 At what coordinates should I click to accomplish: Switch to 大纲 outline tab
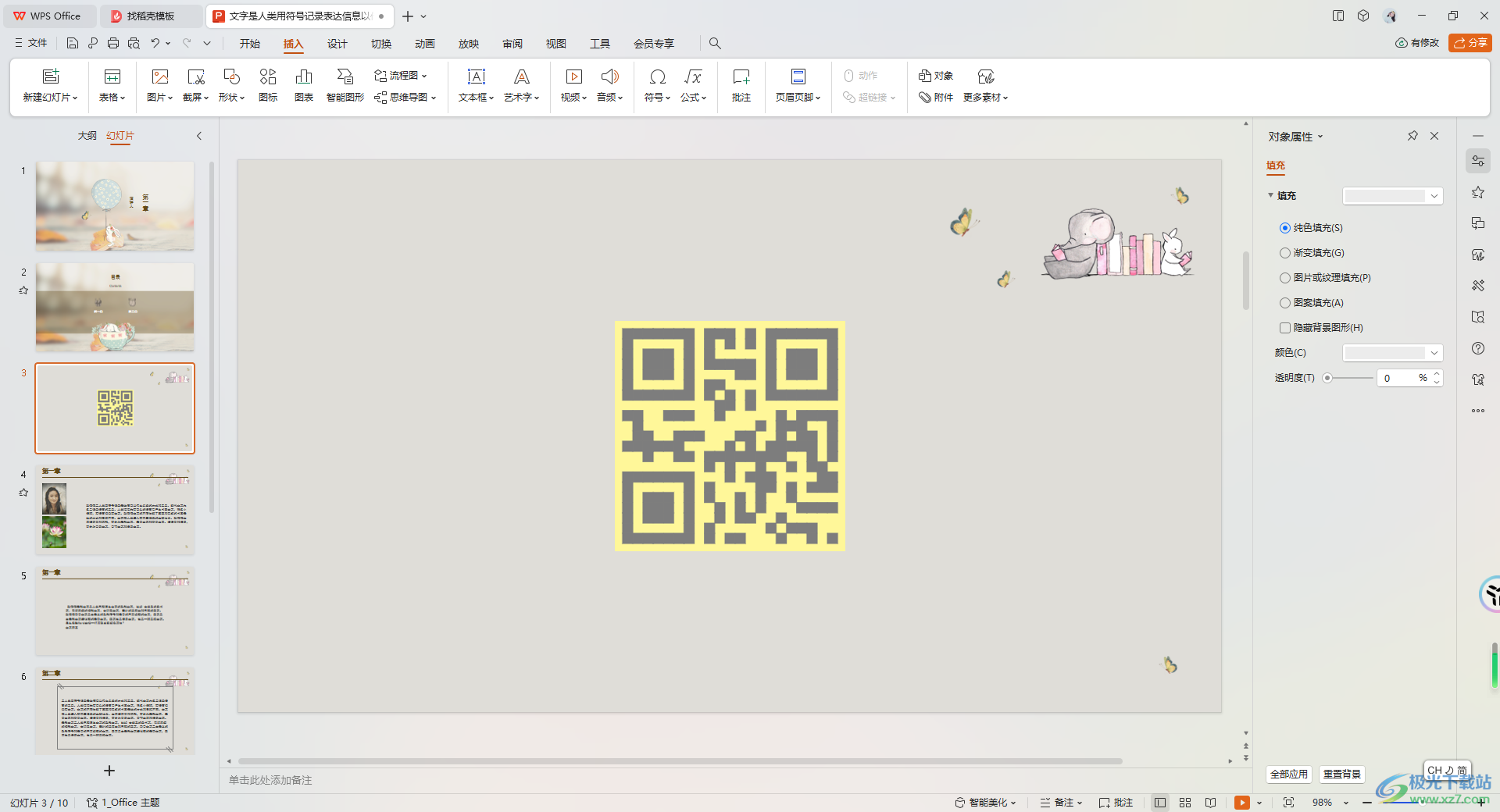[x=87, y=136]
